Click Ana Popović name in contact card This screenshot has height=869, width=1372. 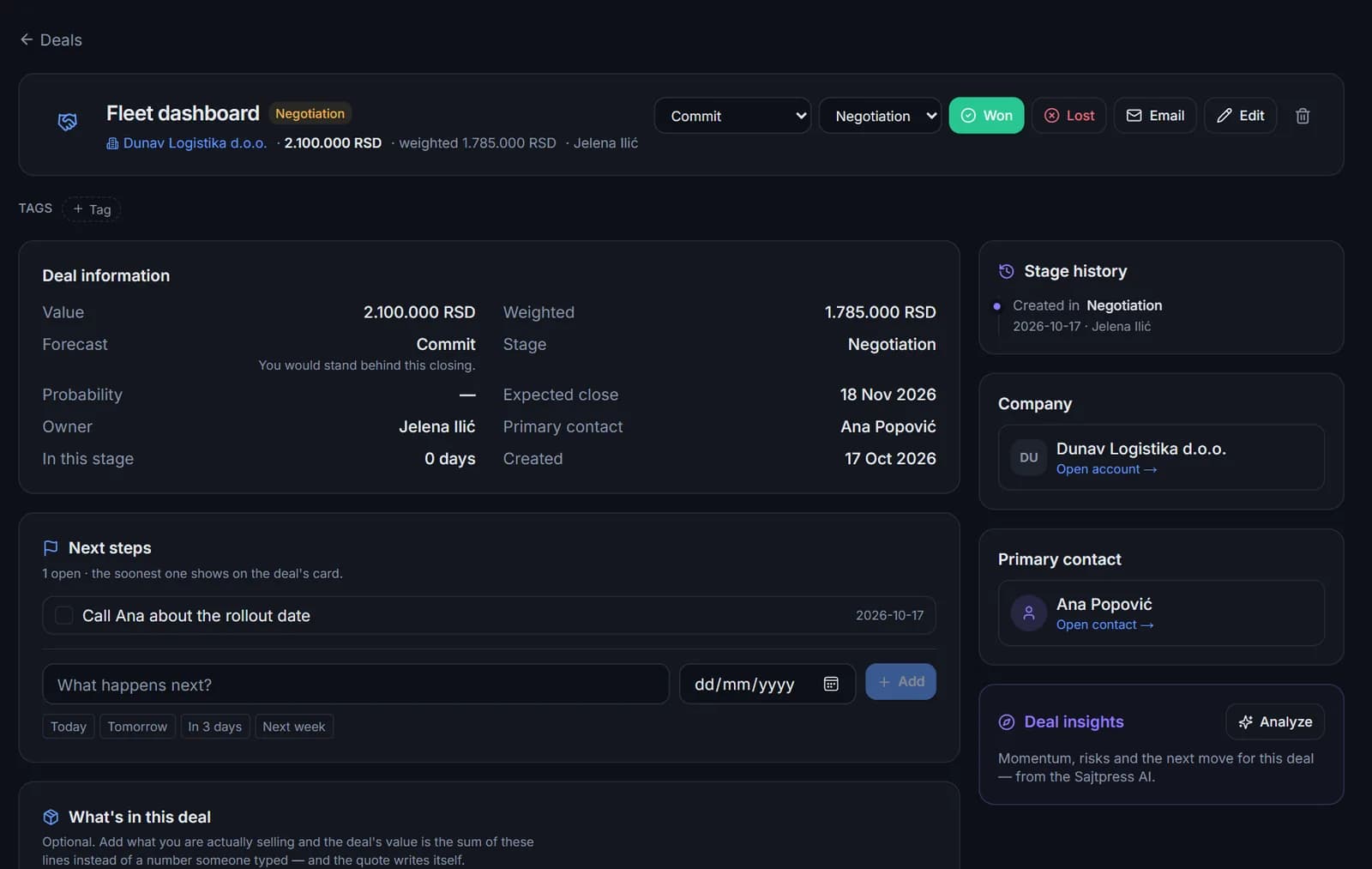click(1104, 604)
